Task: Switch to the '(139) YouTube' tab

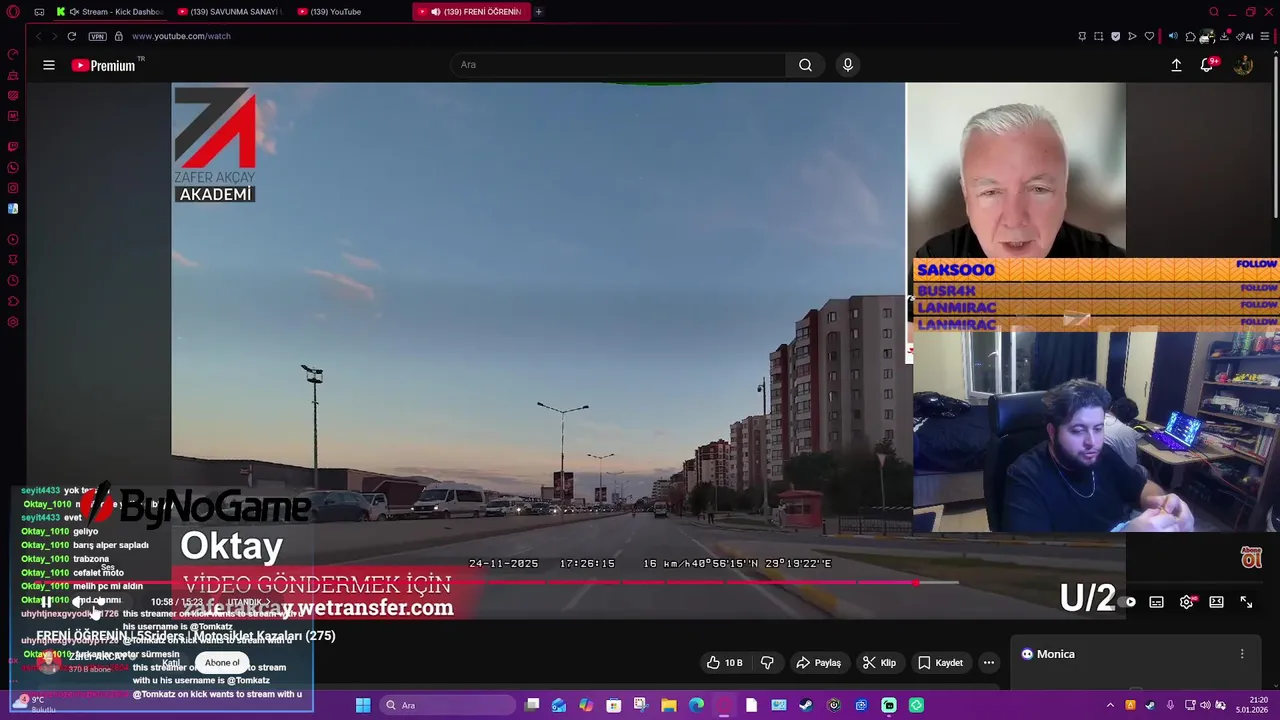Action: (x=349, y=12)
